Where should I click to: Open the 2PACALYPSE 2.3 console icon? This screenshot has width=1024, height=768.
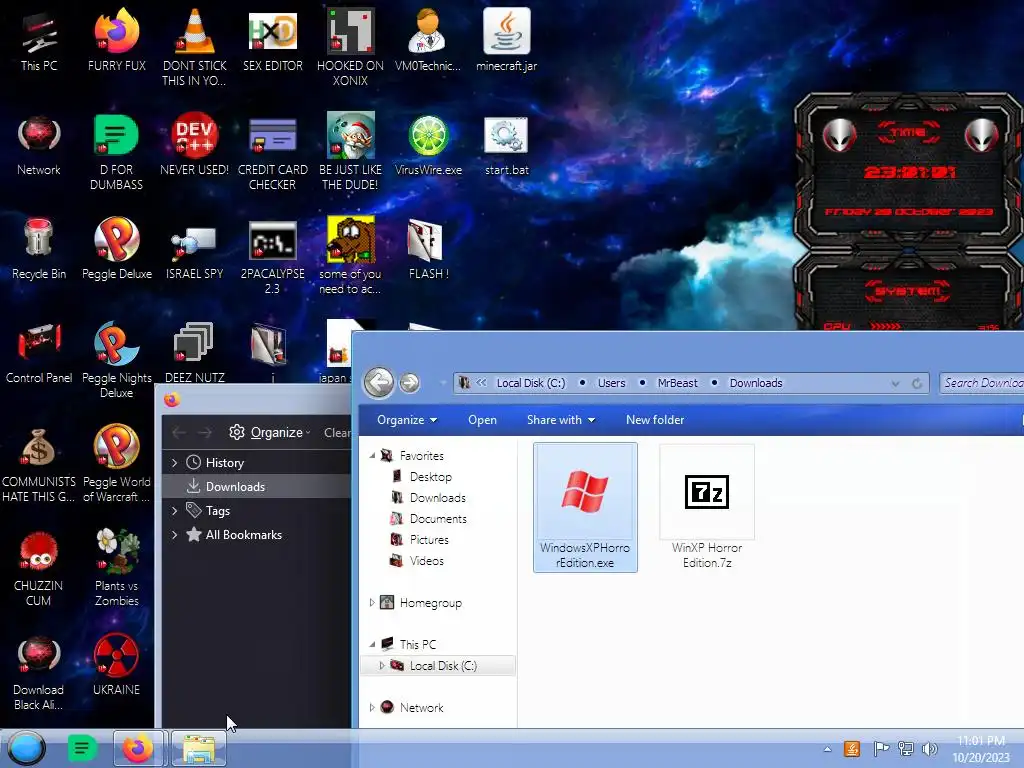pos(272,256)
